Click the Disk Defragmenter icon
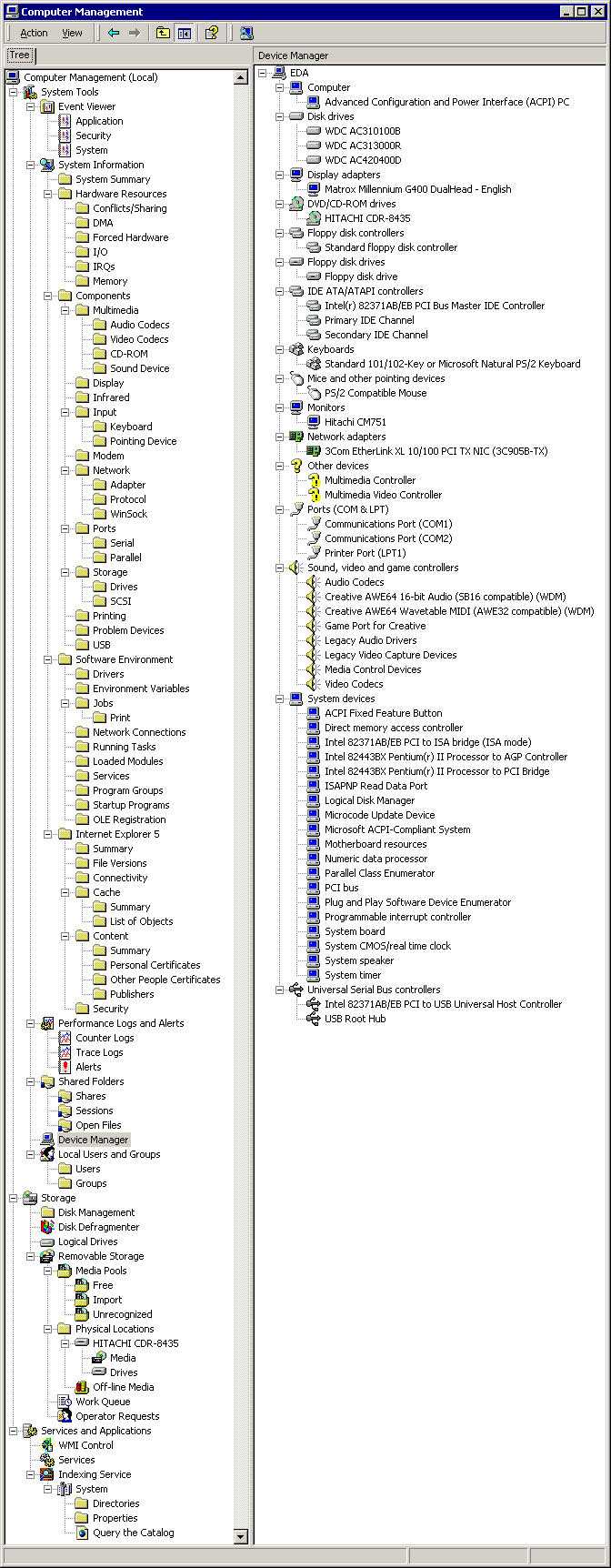The height and width of the screenshot is (1568, 611). (47, 1227)
